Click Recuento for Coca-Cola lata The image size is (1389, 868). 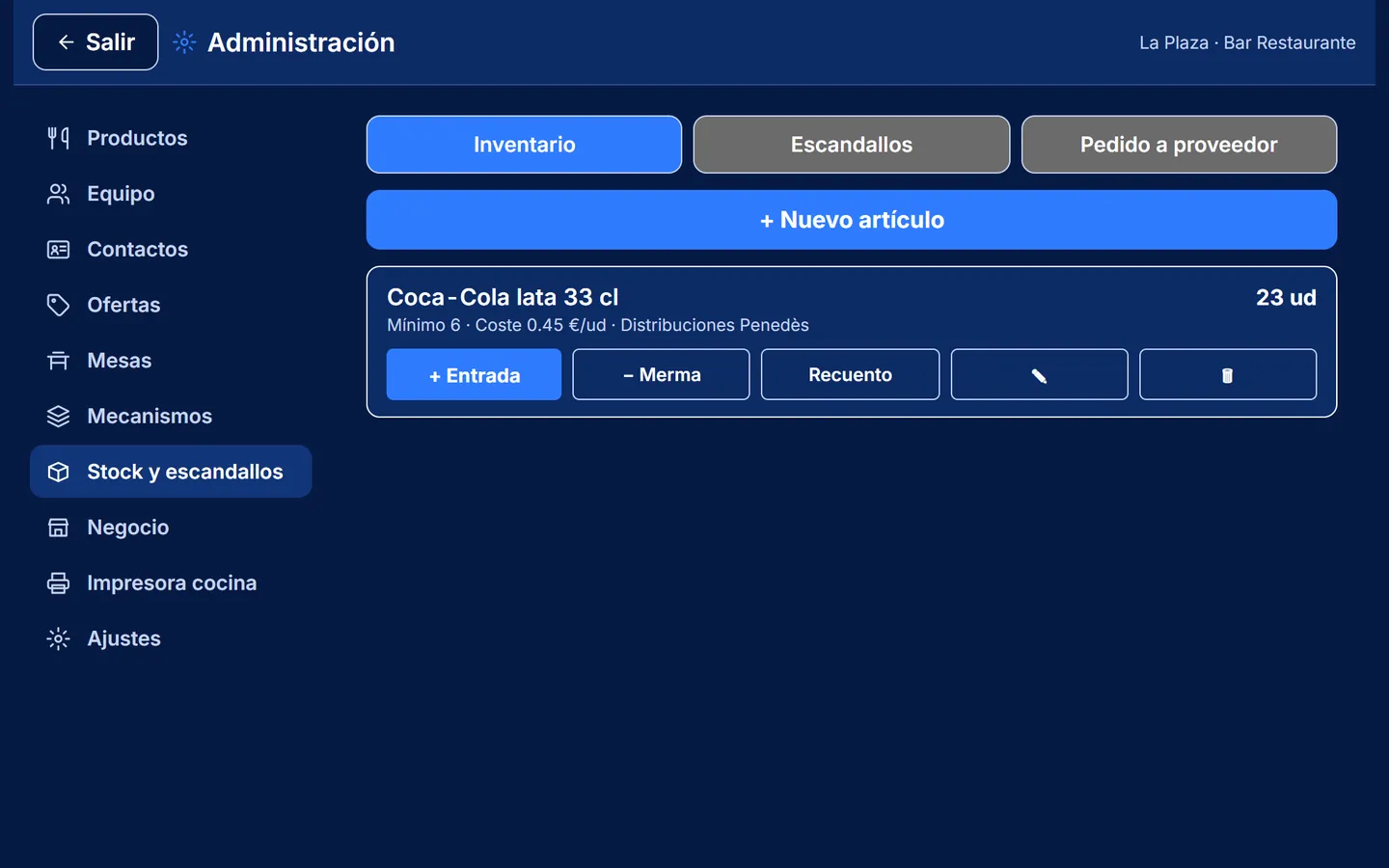tap(850, 374)
